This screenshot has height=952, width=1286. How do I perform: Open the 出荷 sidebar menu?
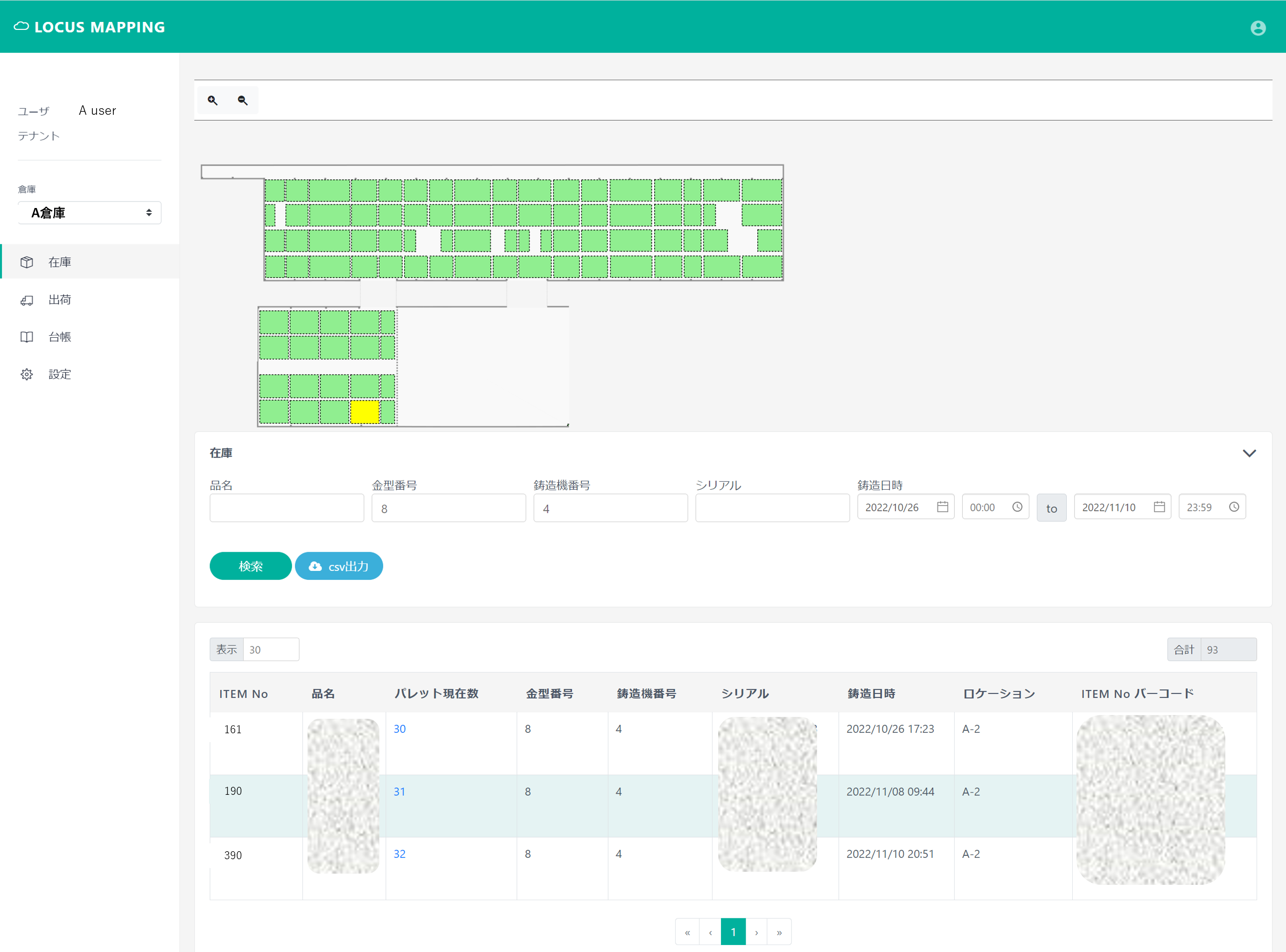[x=59, y=299]
